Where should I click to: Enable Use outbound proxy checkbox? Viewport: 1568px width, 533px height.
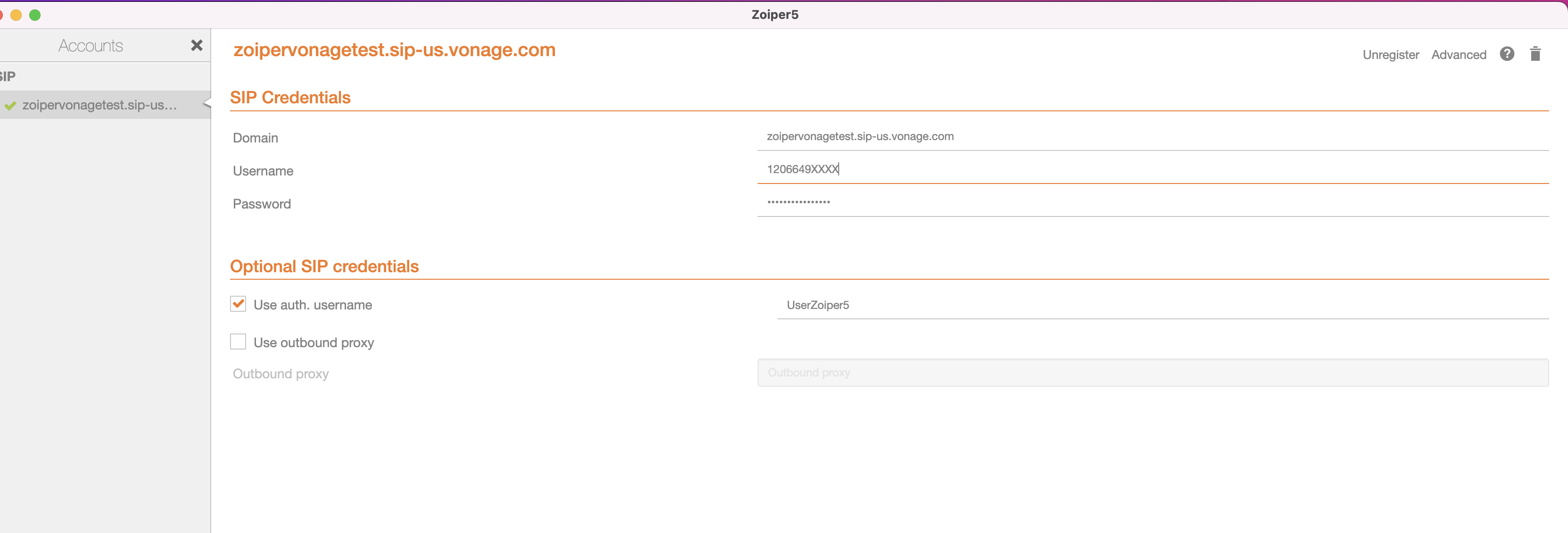238,341
